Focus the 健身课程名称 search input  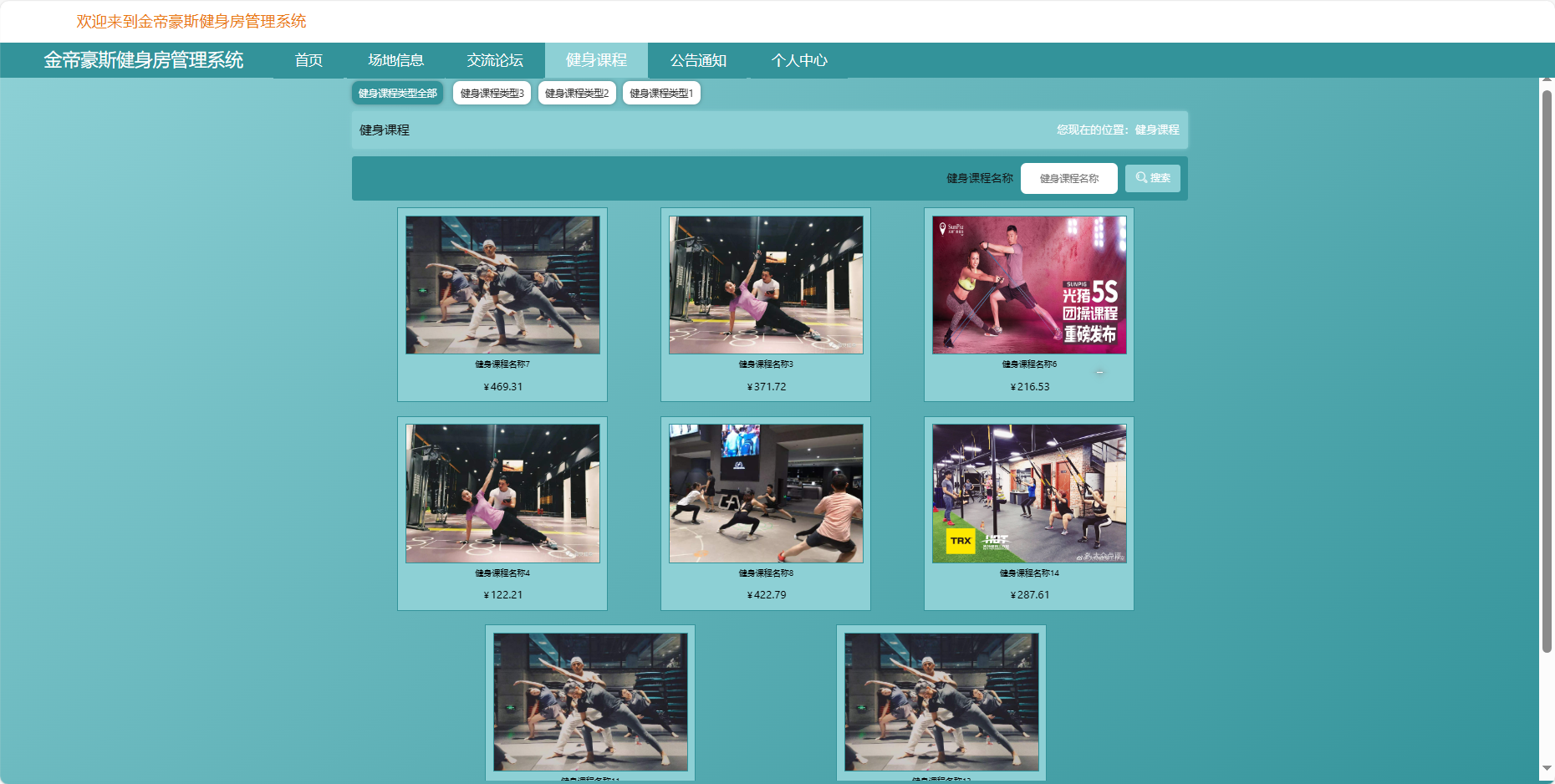(x=1069, y=178)
